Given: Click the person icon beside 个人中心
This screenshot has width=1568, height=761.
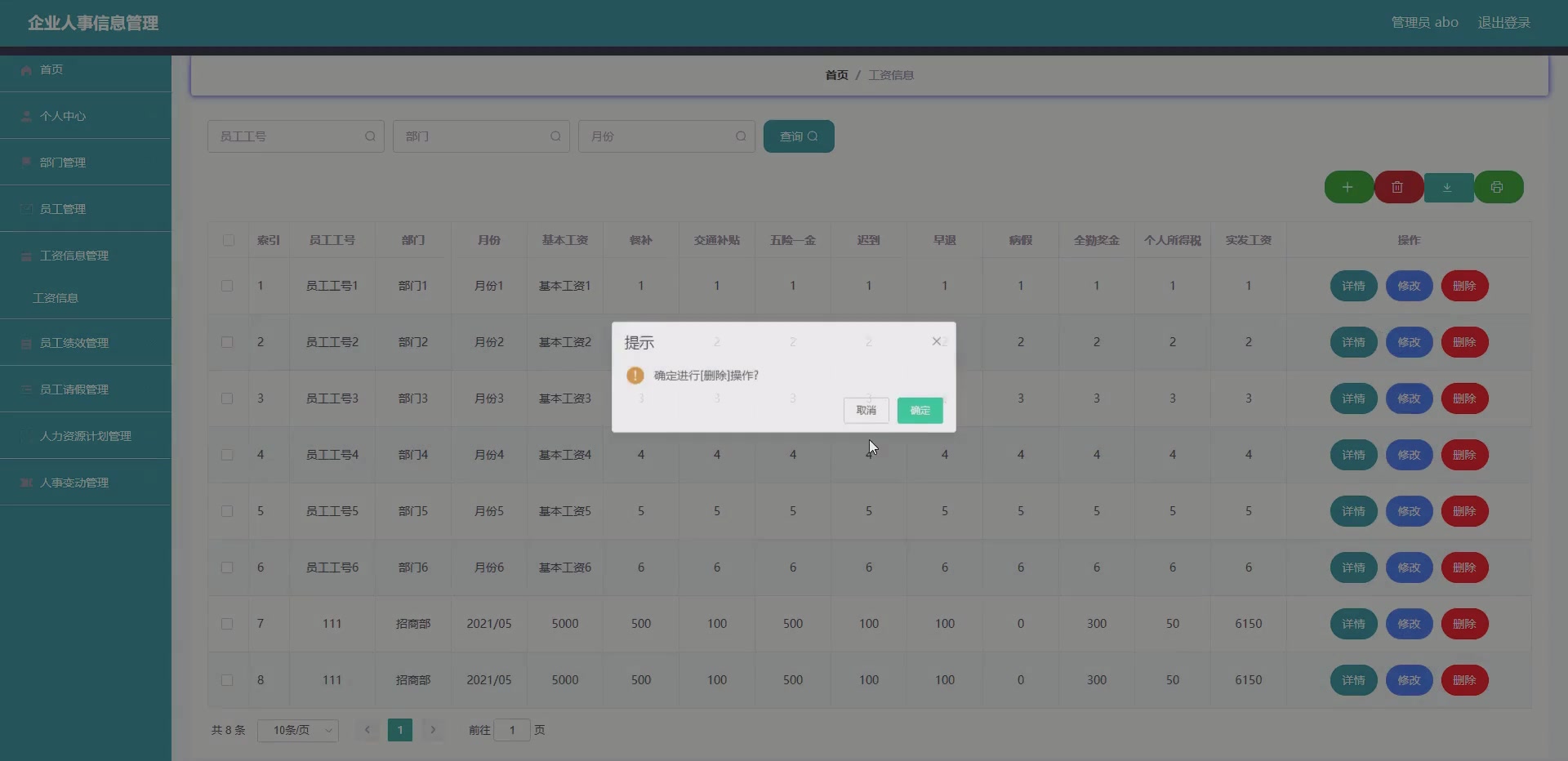Looking at the screenshot, I should (x=26, y=116).
